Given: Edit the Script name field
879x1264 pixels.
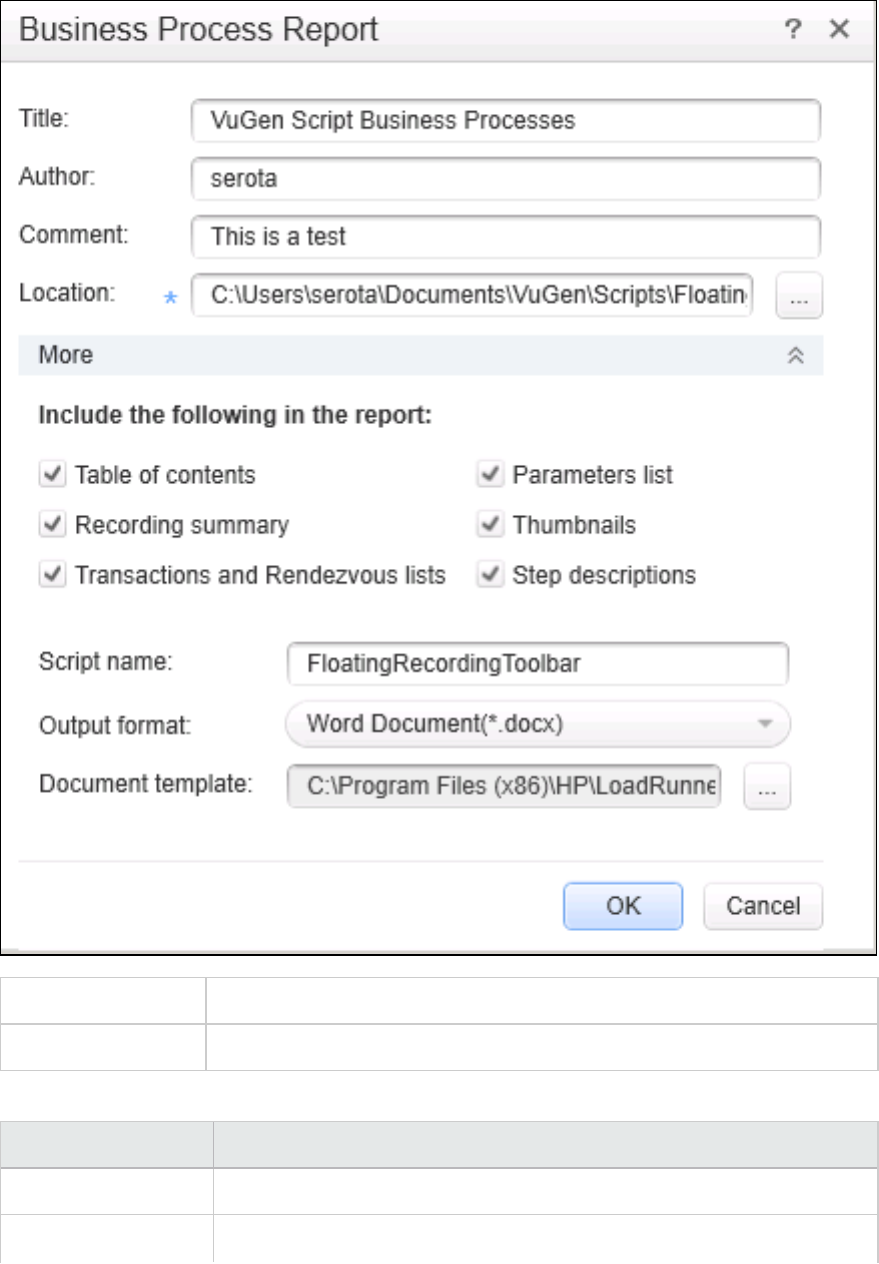Looking at the screenshot, I should [x=537, y=664].
